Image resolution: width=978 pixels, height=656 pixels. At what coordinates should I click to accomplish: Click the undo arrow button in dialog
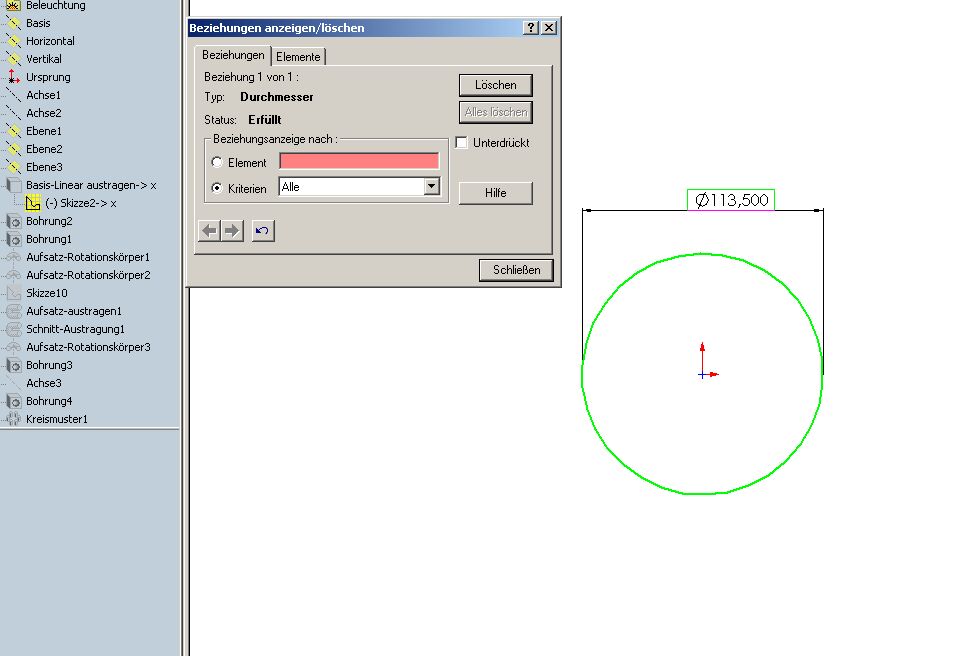pos(263,231)
